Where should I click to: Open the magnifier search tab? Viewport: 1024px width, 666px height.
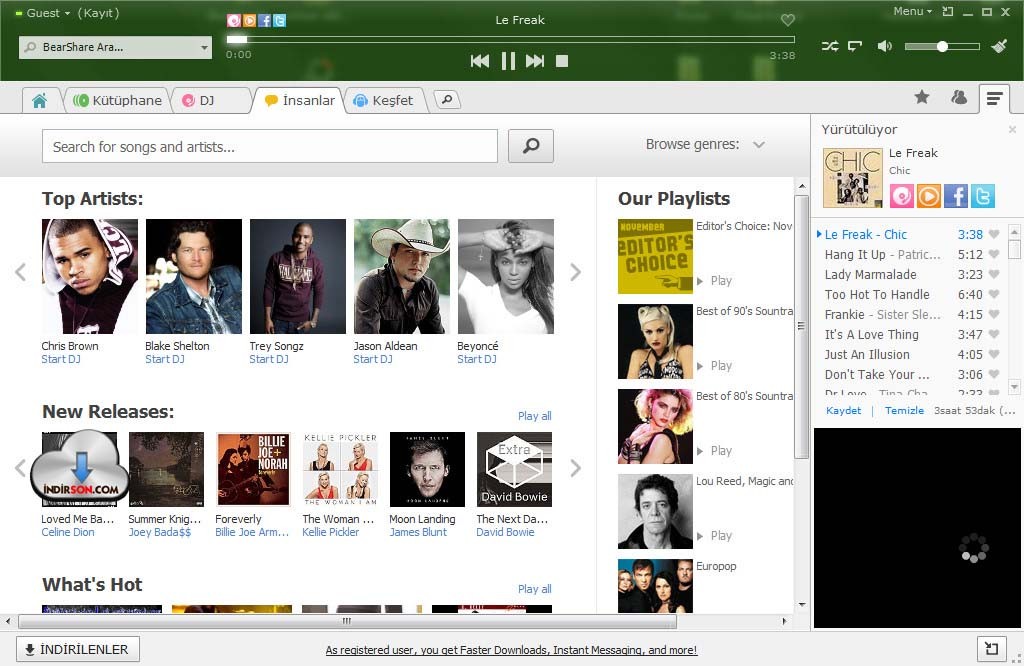tap(447, 100)
